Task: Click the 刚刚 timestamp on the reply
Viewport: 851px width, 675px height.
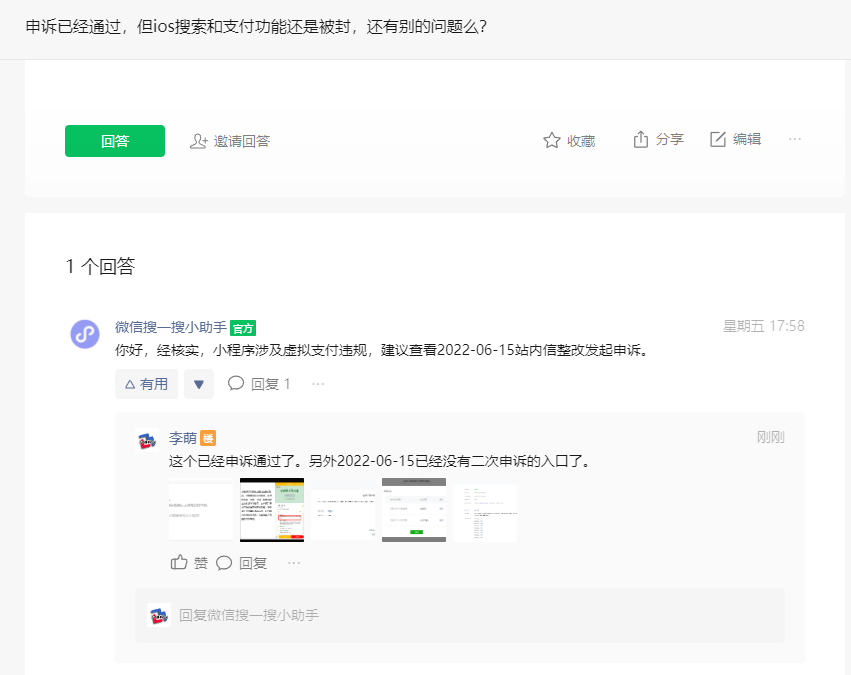Action: 771,437
